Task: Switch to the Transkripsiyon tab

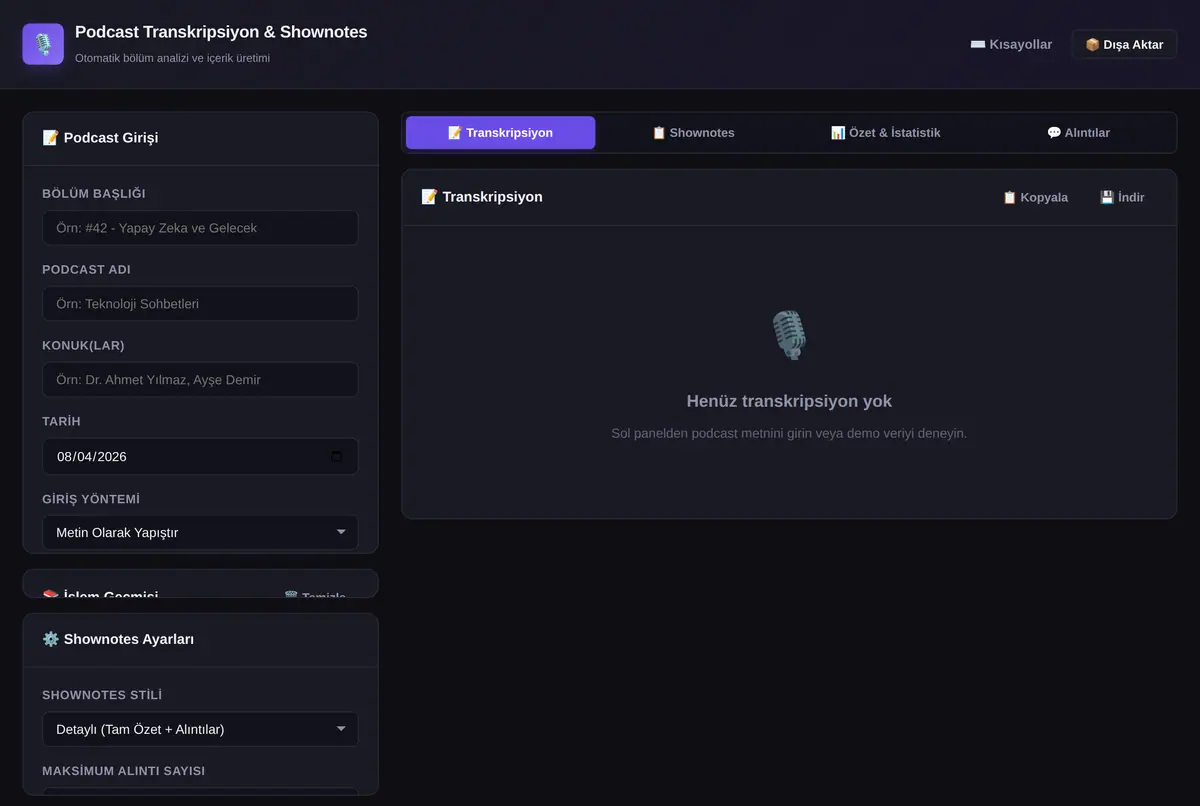Action: point(500,133)
